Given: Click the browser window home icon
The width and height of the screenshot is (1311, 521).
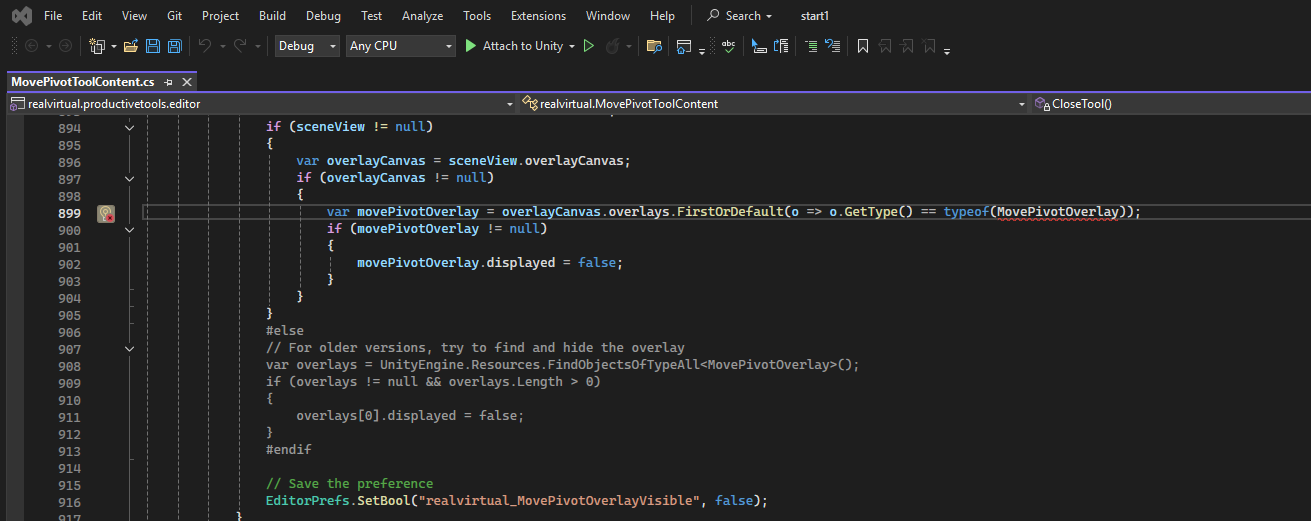Looking at the screenshot, I should click(685, 46).
